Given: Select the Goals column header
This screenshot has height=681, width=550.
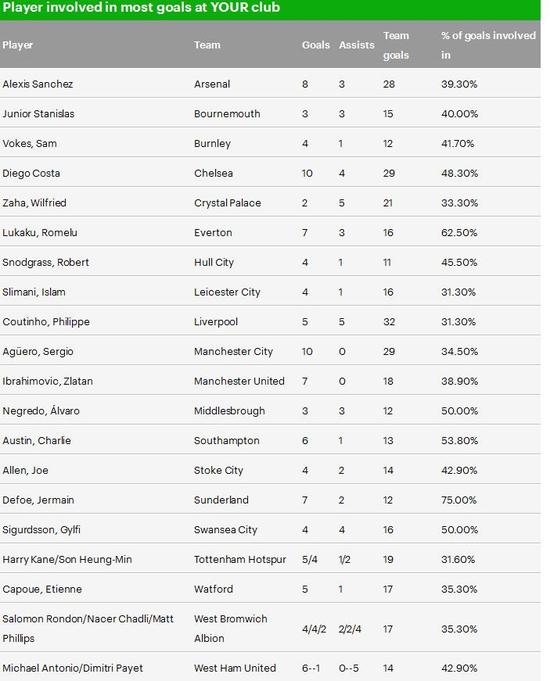Looking at the screenshot, I should [315, 45].
